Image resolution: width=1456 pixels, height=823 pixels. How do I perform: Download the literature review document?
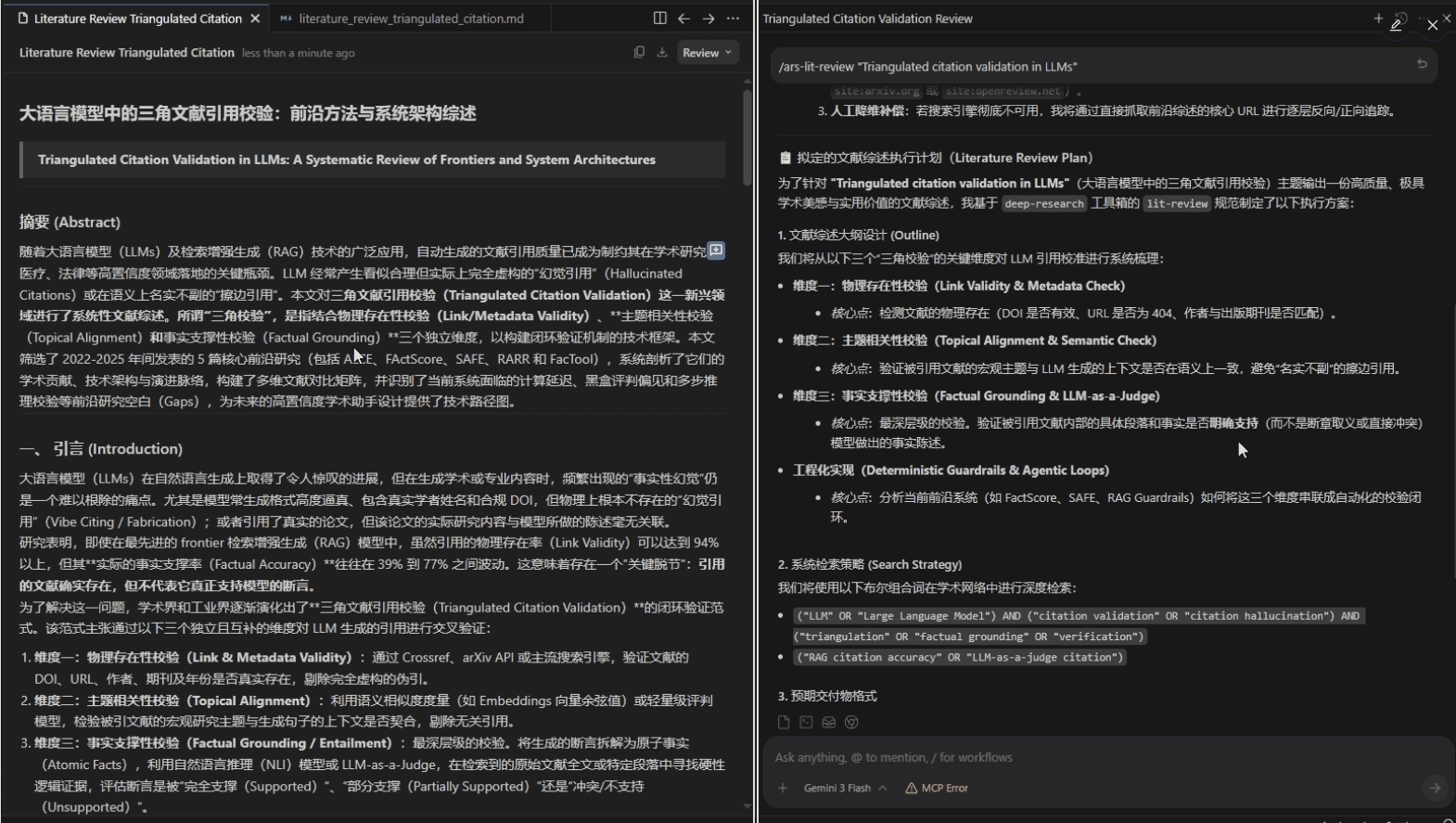pos(662,53)
